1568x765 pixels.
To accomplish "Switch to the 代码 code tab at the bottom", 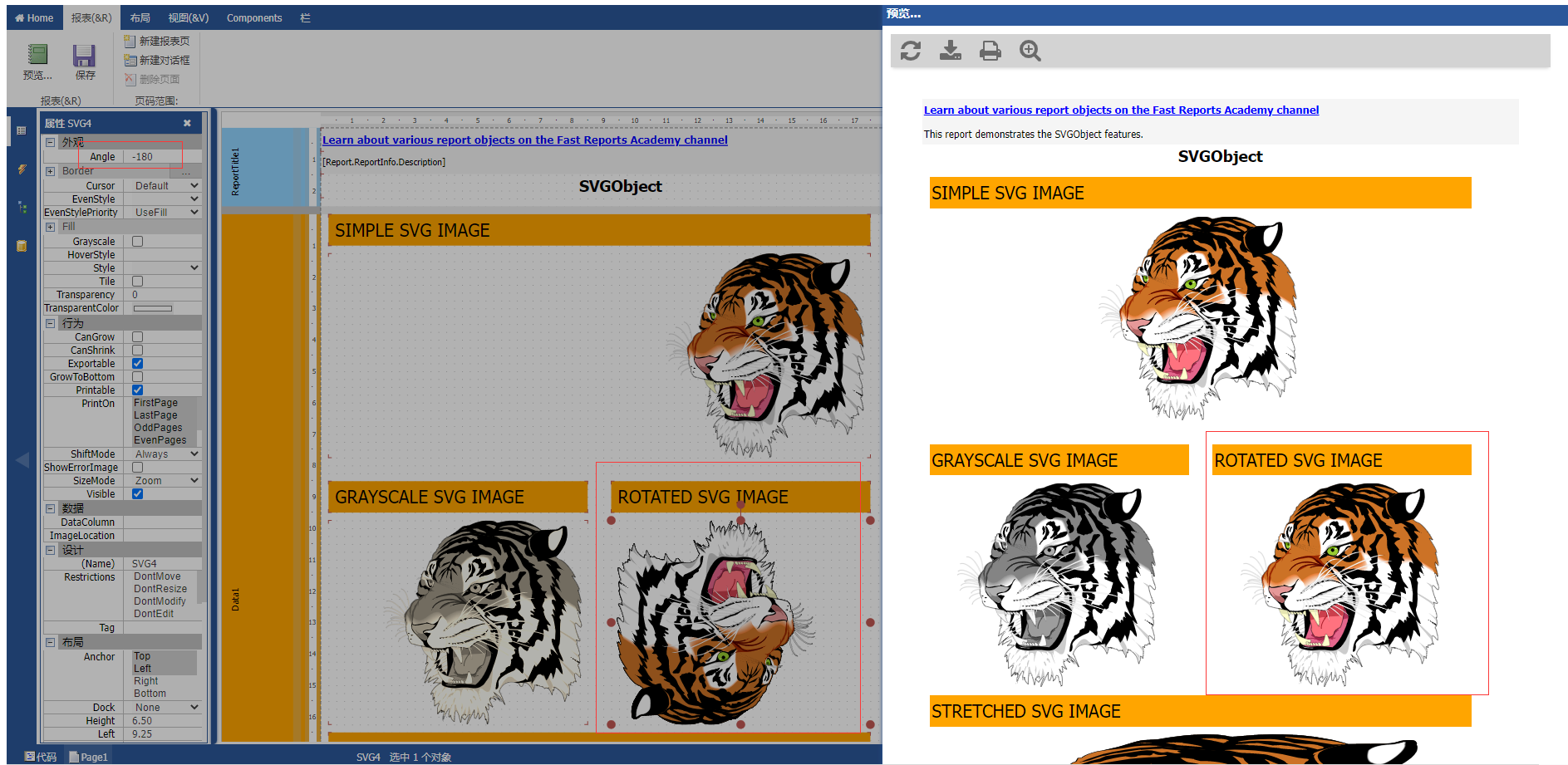I will 41,757.
